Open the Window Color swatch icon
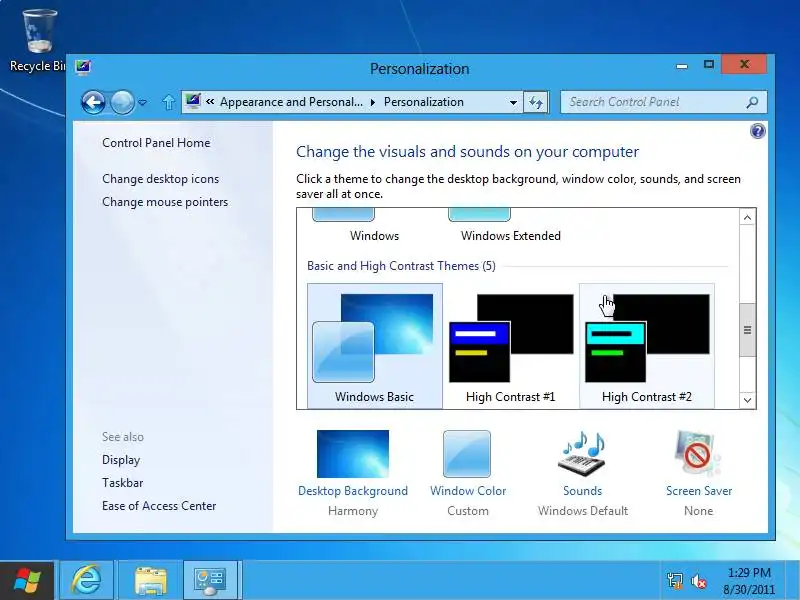The height and width of the screenshot is (600, 800). click(x=467, y=454)
